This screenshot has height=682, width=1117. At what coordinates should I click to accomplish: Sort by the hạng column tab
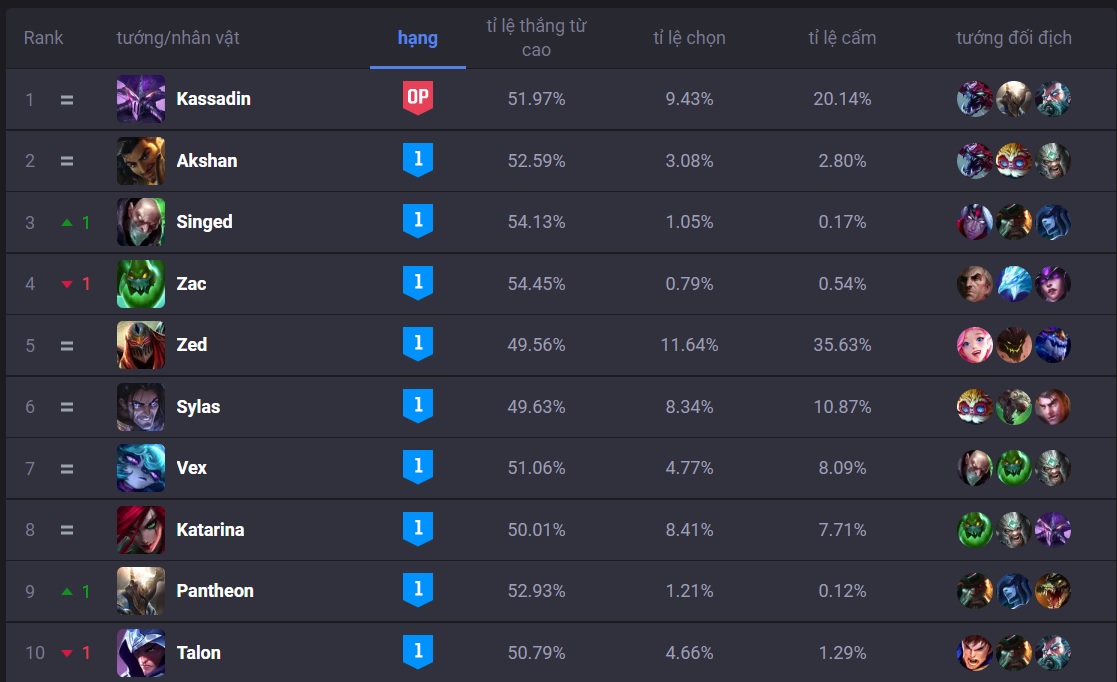pos(418,38)
